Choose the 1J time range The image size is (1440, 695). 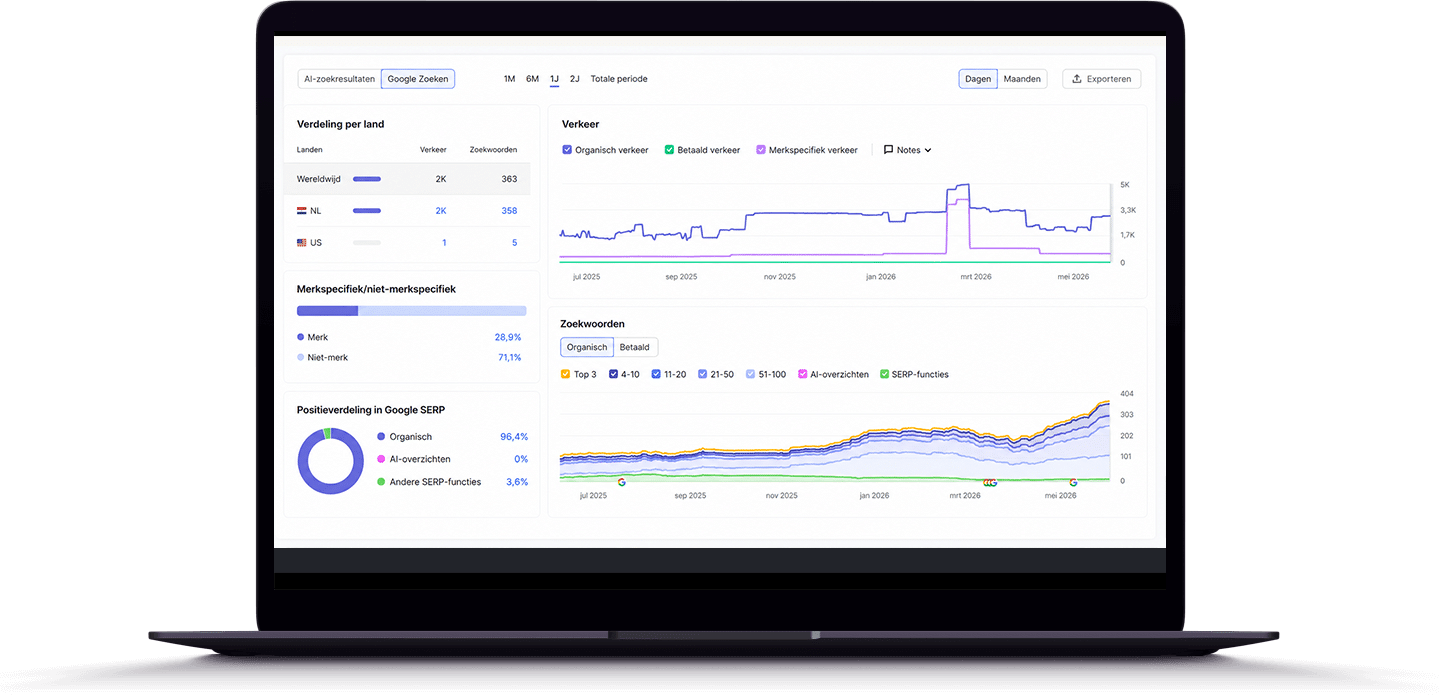click(554, 79)
